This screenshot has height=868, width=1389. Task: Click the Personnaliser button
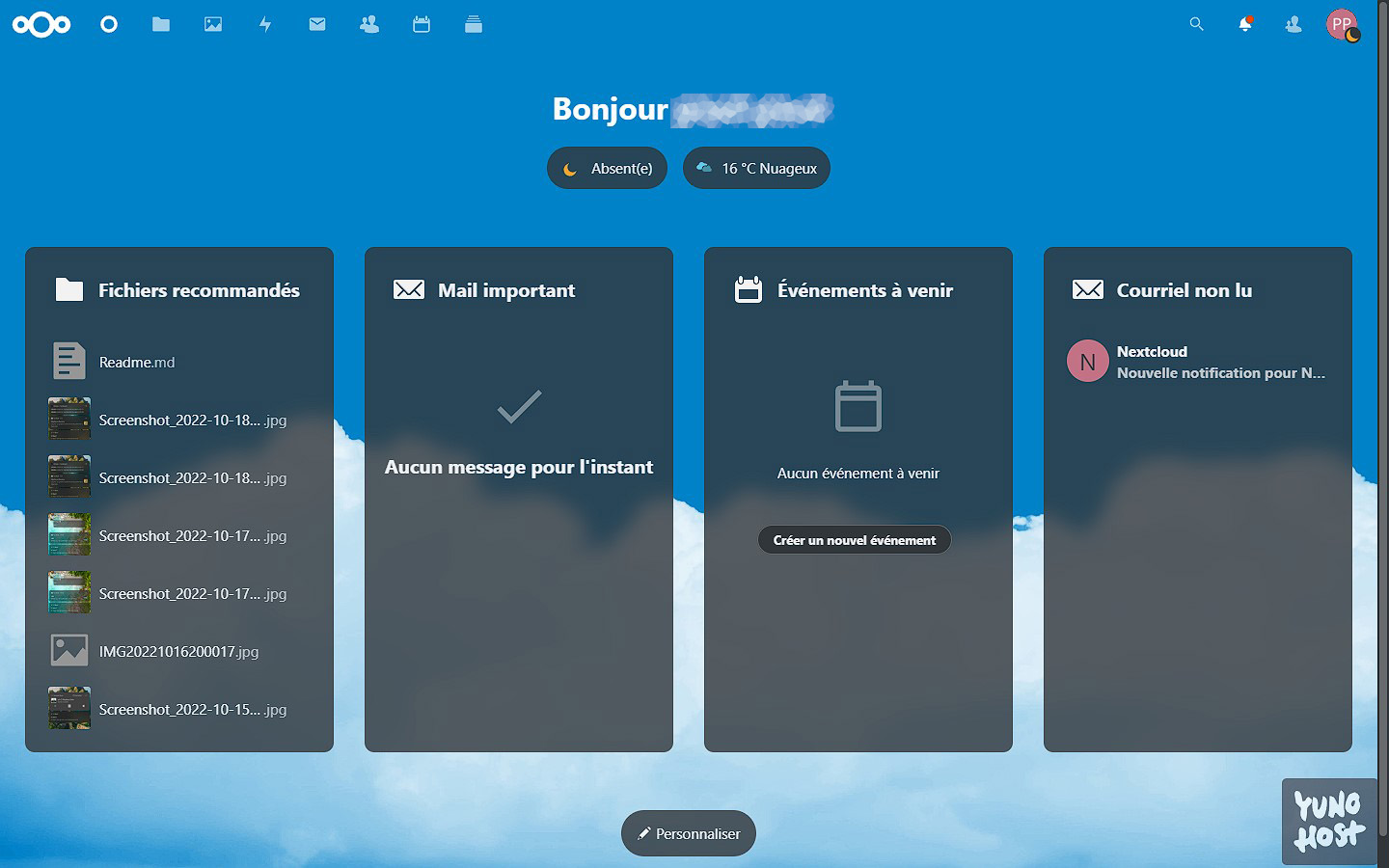coord(689,833)
